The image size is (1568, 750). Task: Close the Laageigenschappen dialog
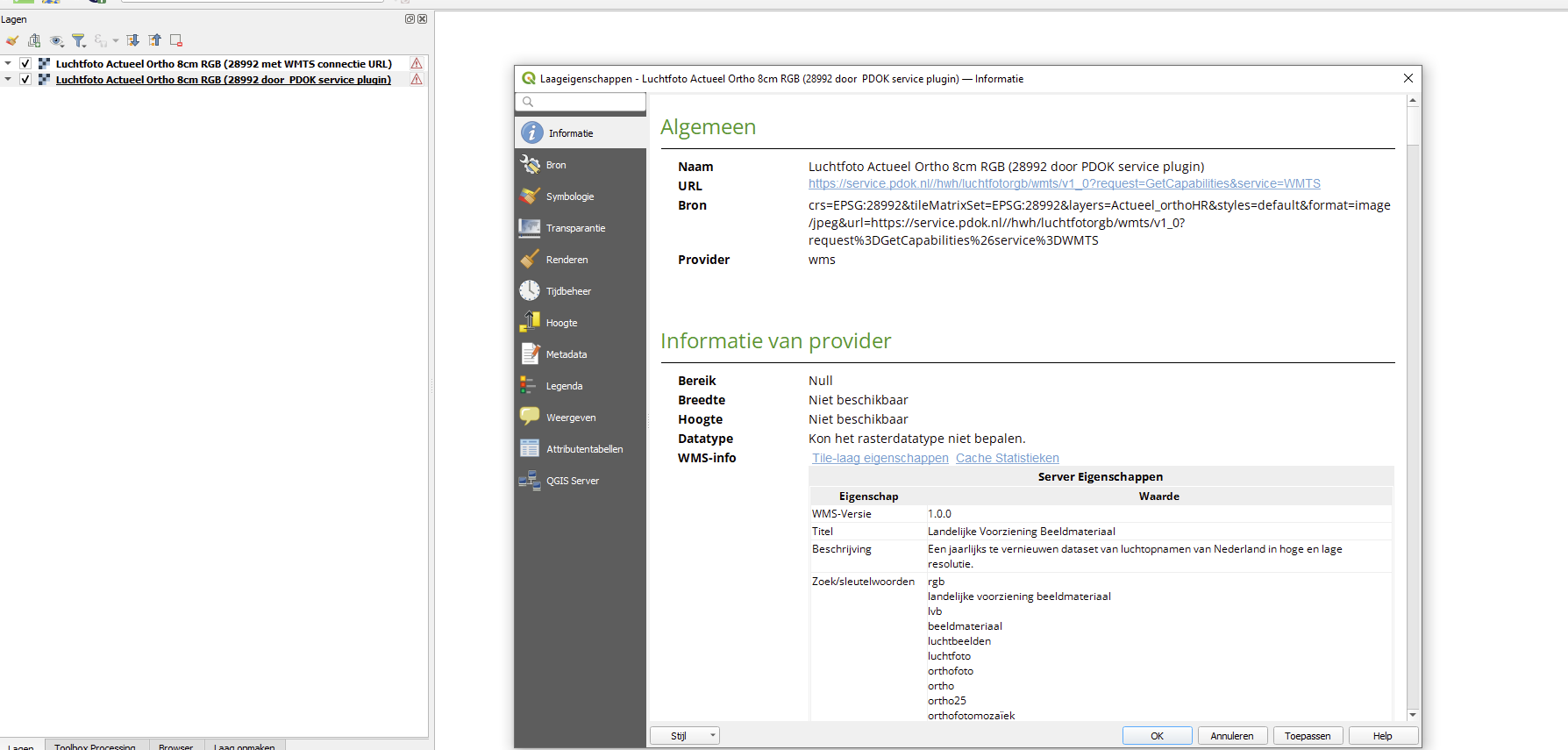pos(1408,78)
